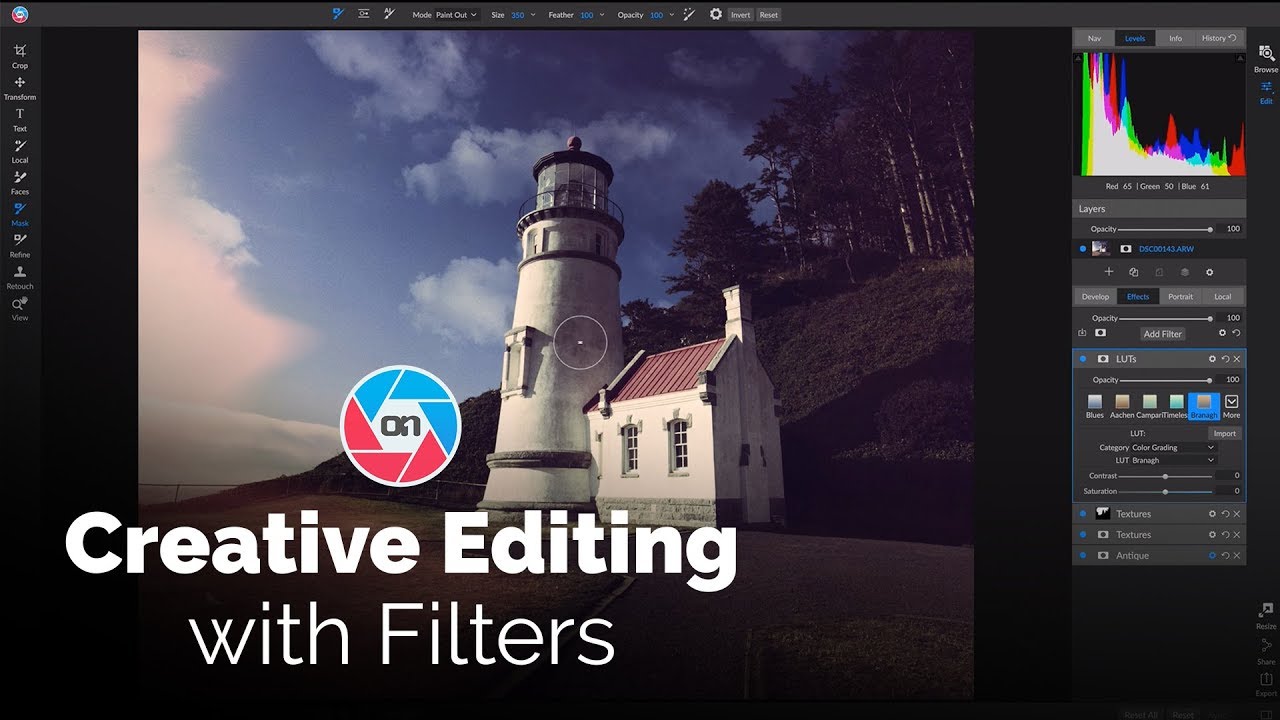Viewport: 1280px width, 720px height.
Task: Select the Transform tool
Action: point(20,85)
